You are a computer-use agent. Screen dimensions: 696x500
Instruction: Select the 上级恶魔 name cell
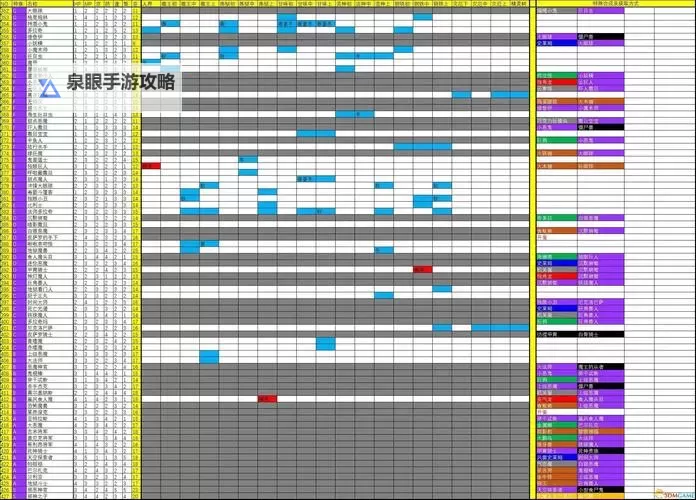[x=50, y=354]
